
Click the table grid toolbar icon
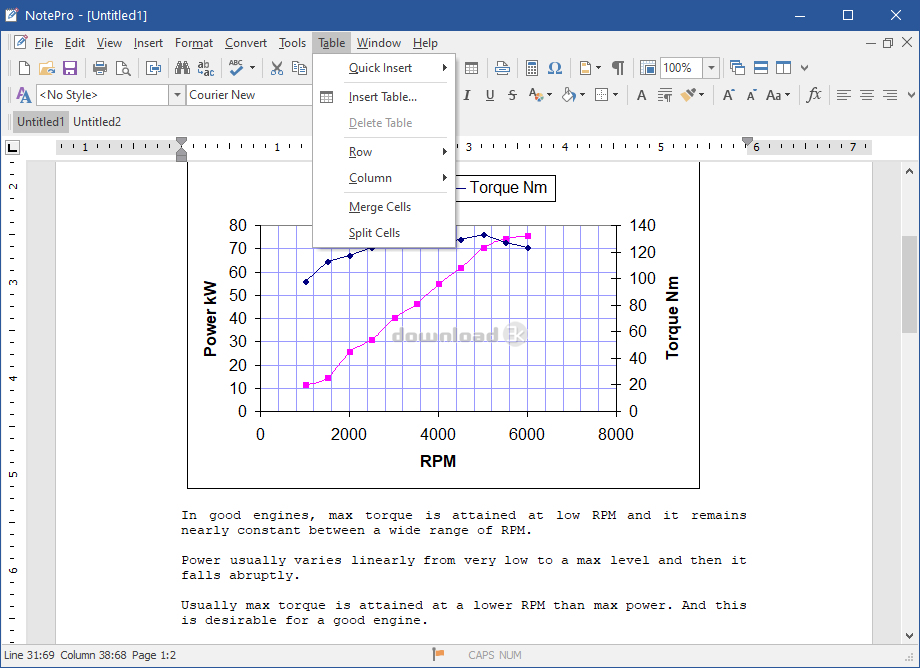(x=471, y=68)
